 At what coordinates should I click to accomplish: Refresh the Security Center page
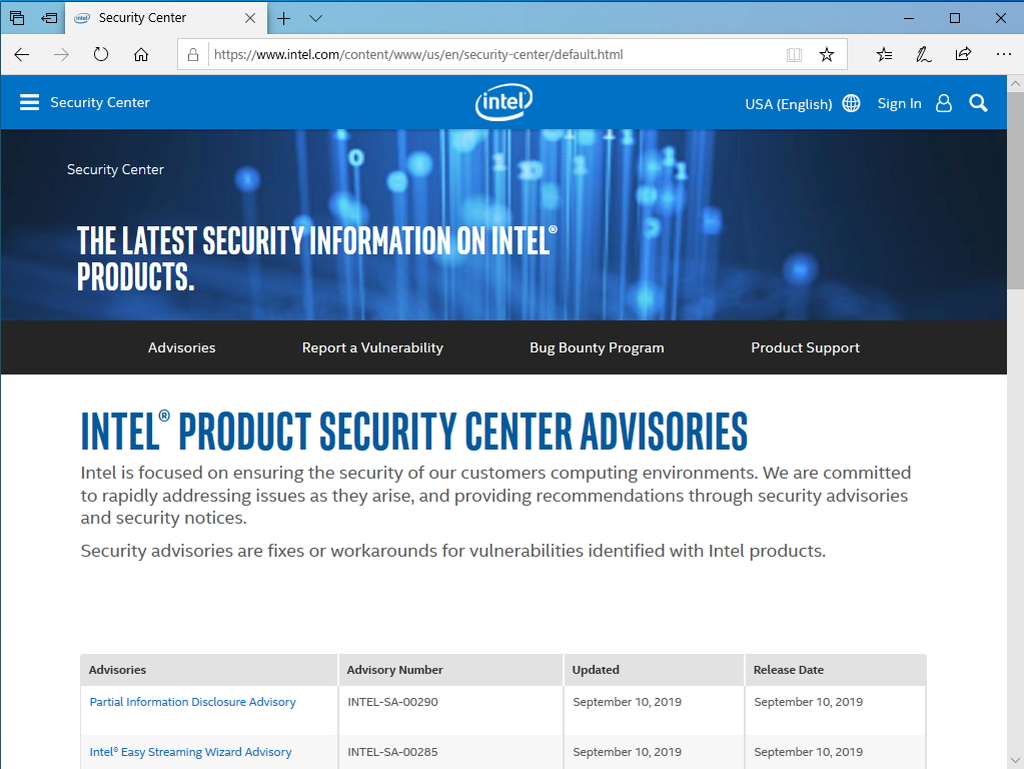99,54
